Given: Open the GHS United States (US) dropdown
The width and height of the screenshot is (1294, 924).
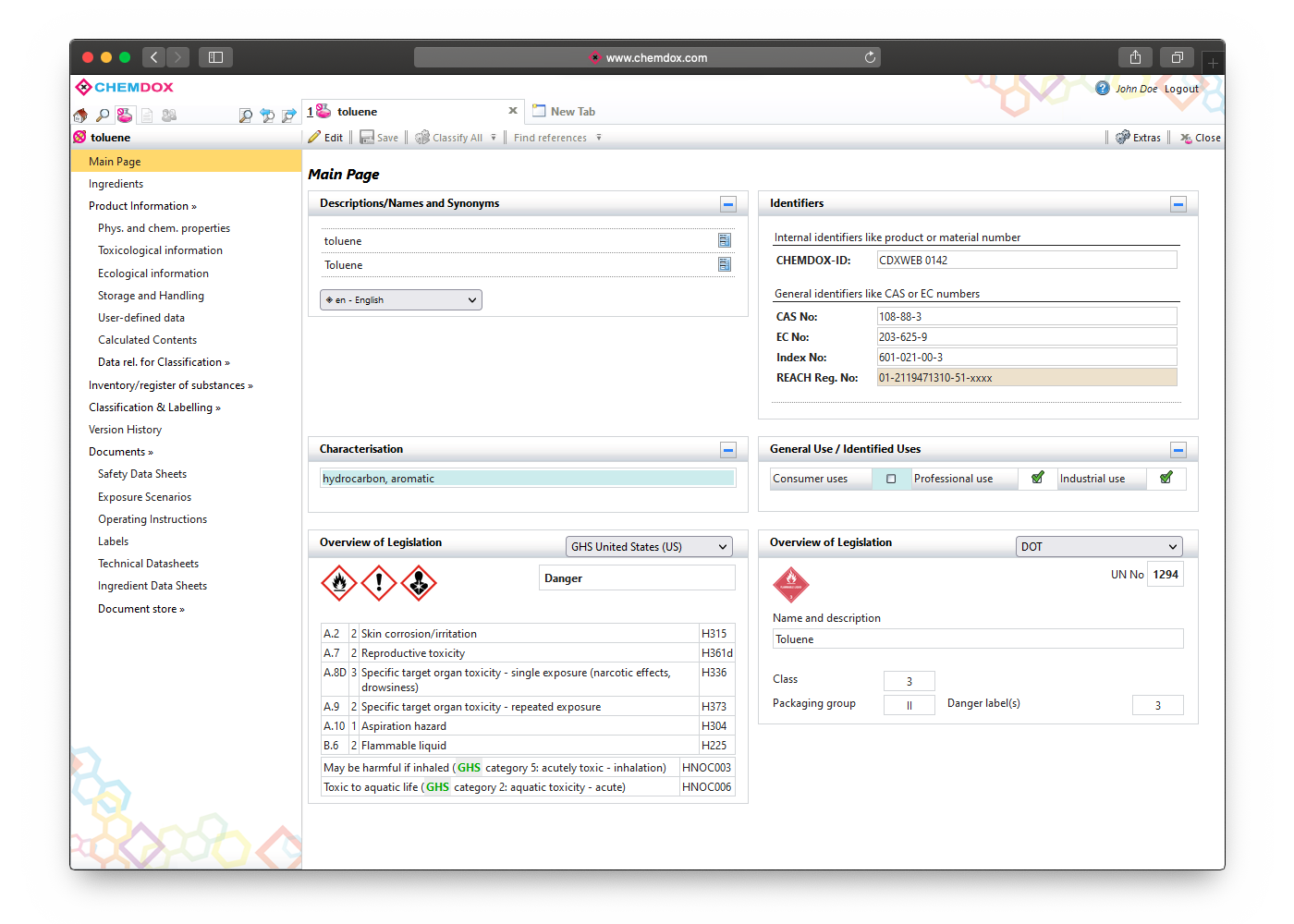Looking at the screenshot, I should tap(649, 547).
